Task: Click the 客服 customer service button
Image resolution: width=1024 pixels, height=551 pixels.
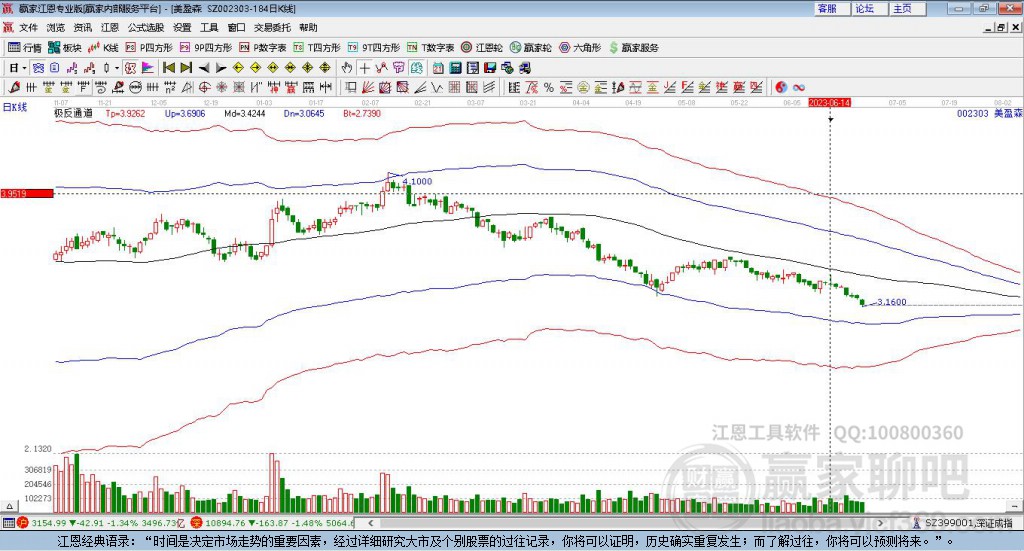Action: pos(831,8)
